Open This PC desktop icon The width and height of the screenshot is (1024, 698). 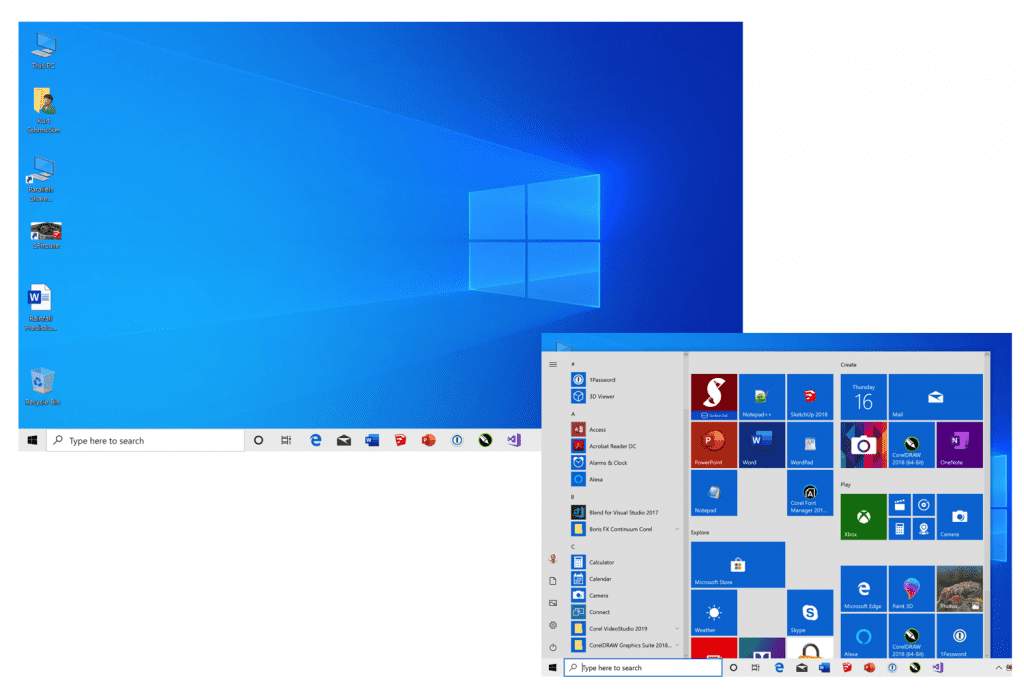44,50
